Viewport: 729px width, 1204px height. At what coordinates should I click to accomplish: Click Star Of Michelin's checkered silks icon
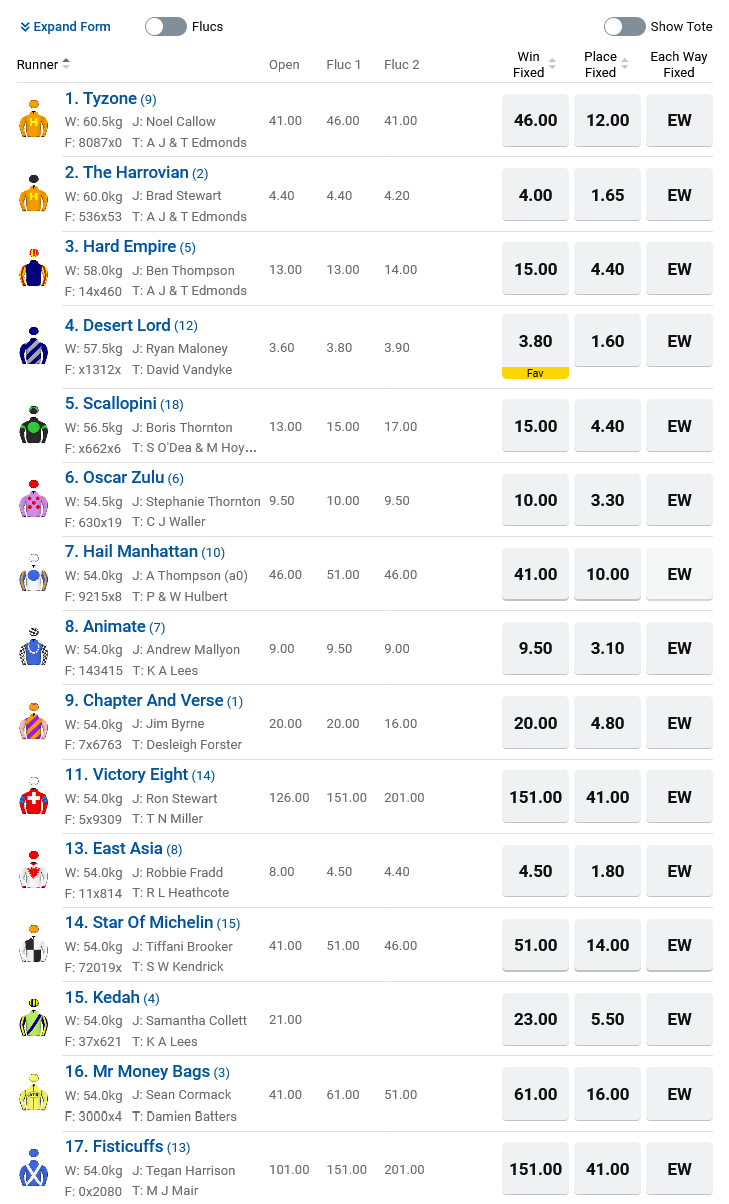click(x=34, y=945)
